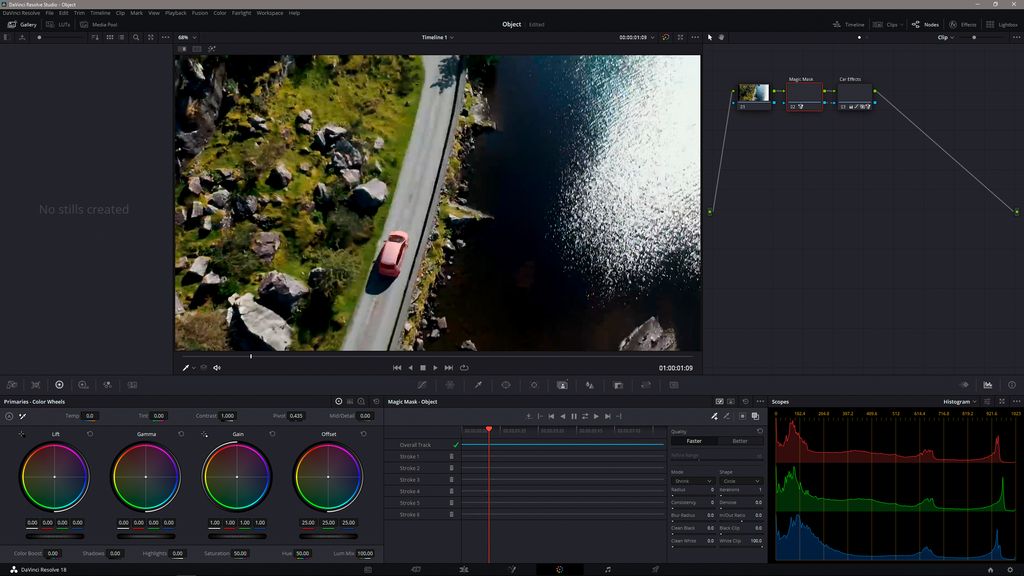The width and height of the screenshot is (1024, 576).
Task: Switch to the Deliver page
Action: [657, 566]
